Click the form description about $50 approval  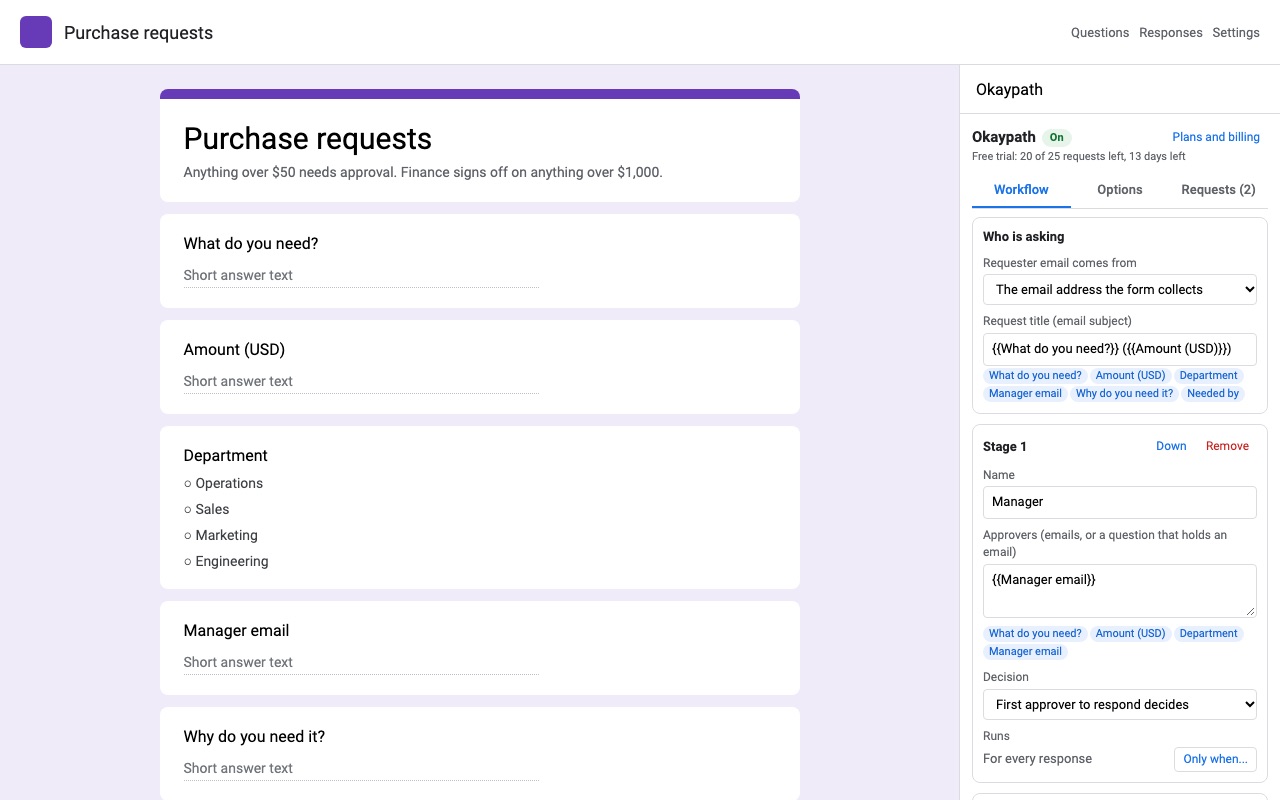tap(423, 172)
